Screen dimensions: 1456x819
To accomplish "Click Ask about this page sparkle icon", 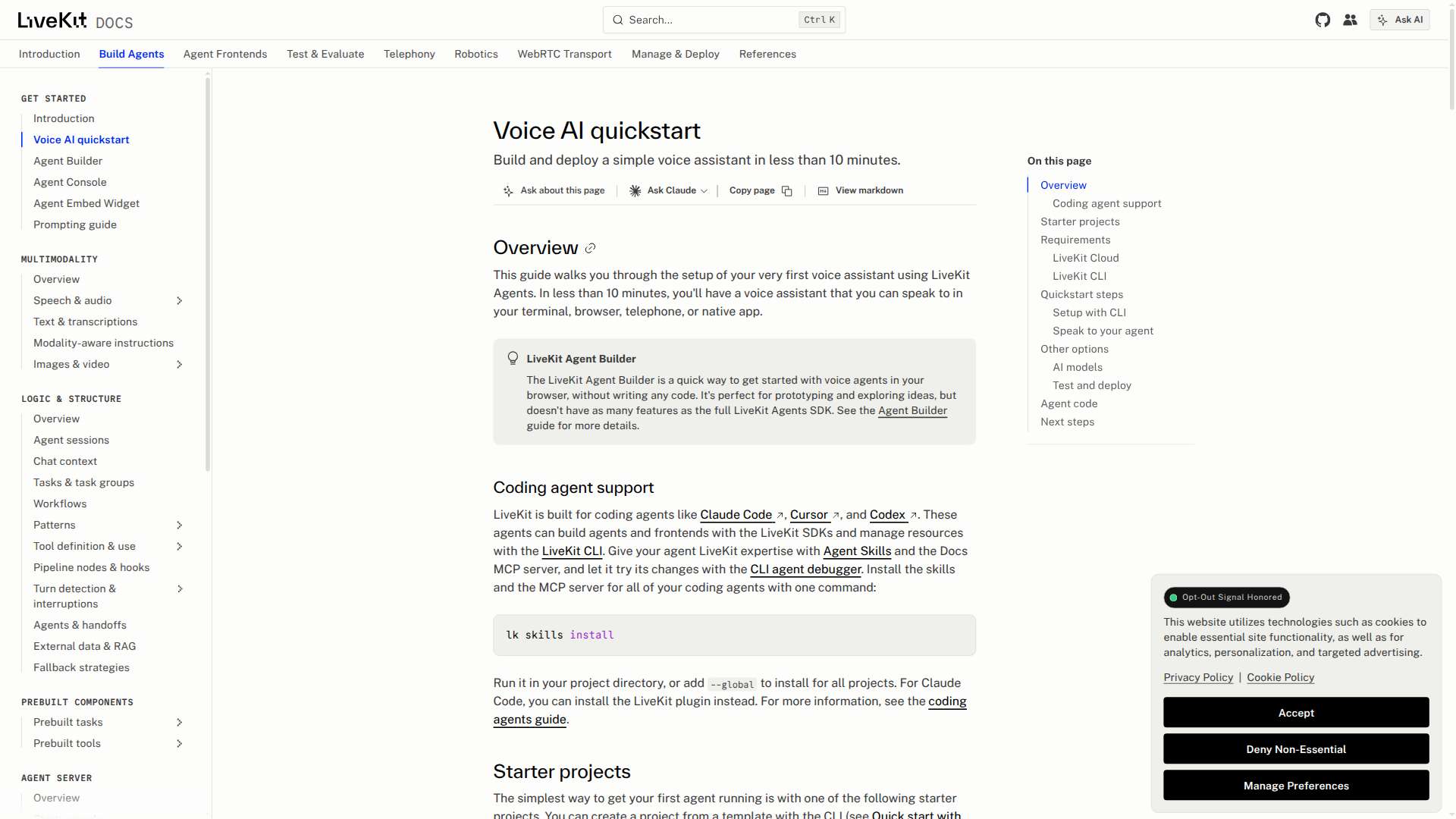I will click(x=508, y=191).
